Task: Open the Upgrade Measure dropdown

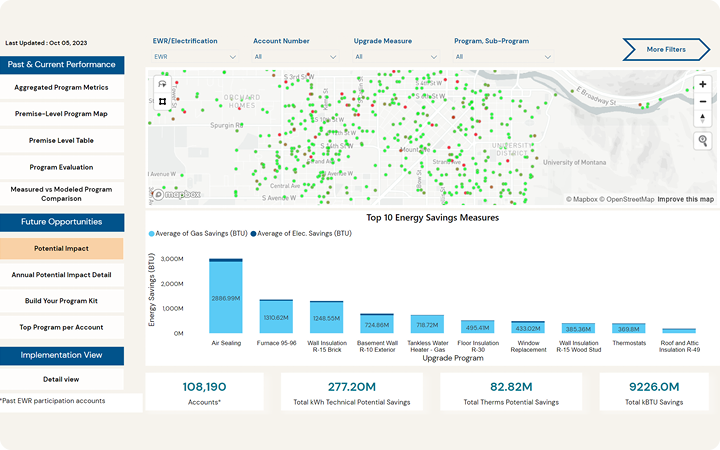Action: click(x=395, y=57)
